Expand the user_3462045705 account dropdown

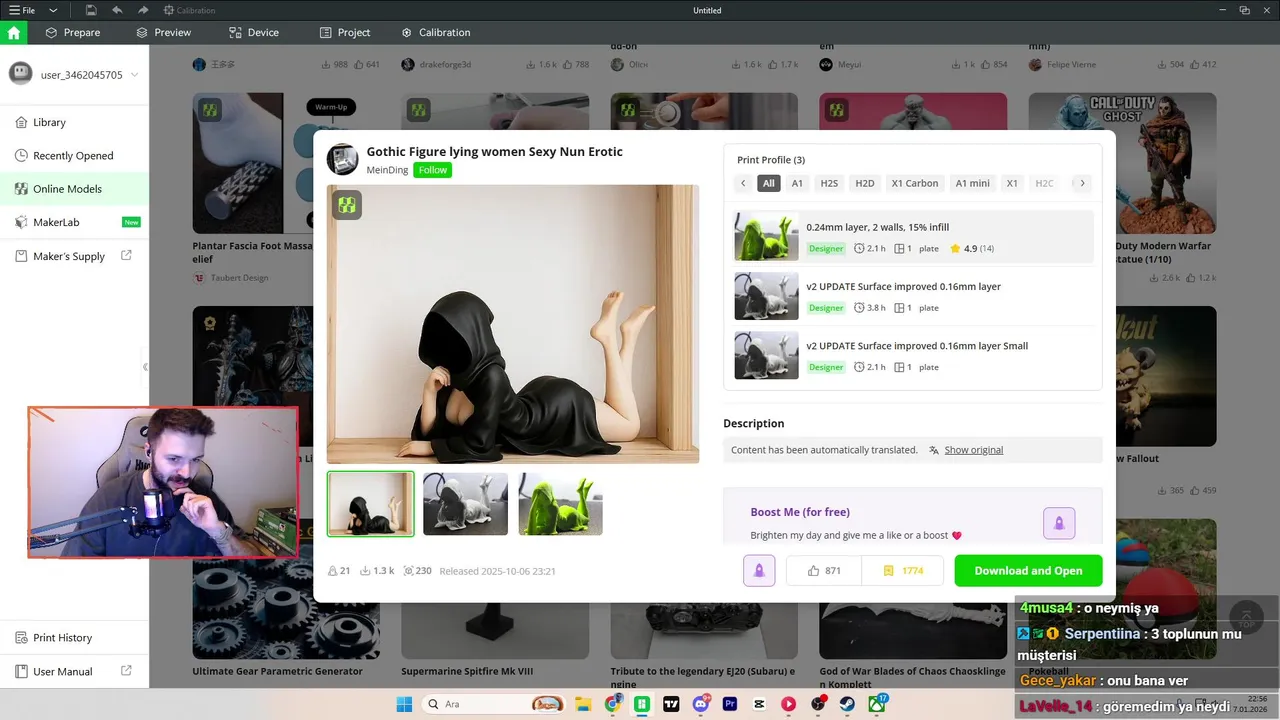(134, 75)
